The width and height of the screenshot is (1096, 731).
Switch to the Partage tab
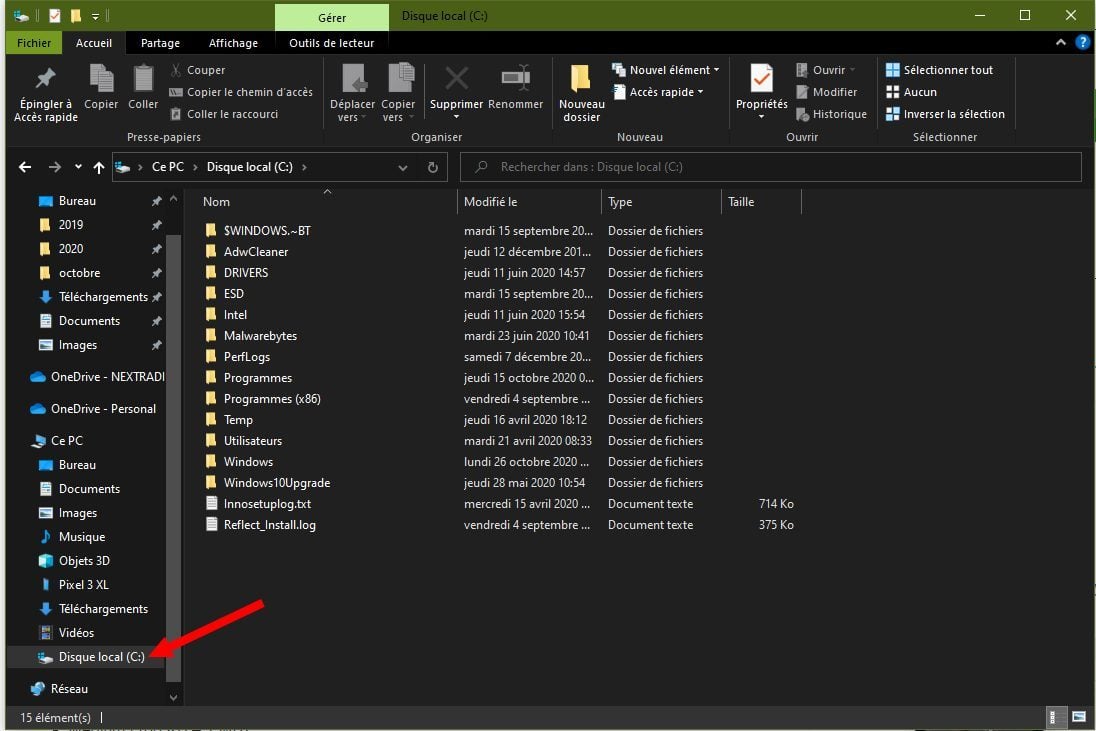click(x=160, y=43)
